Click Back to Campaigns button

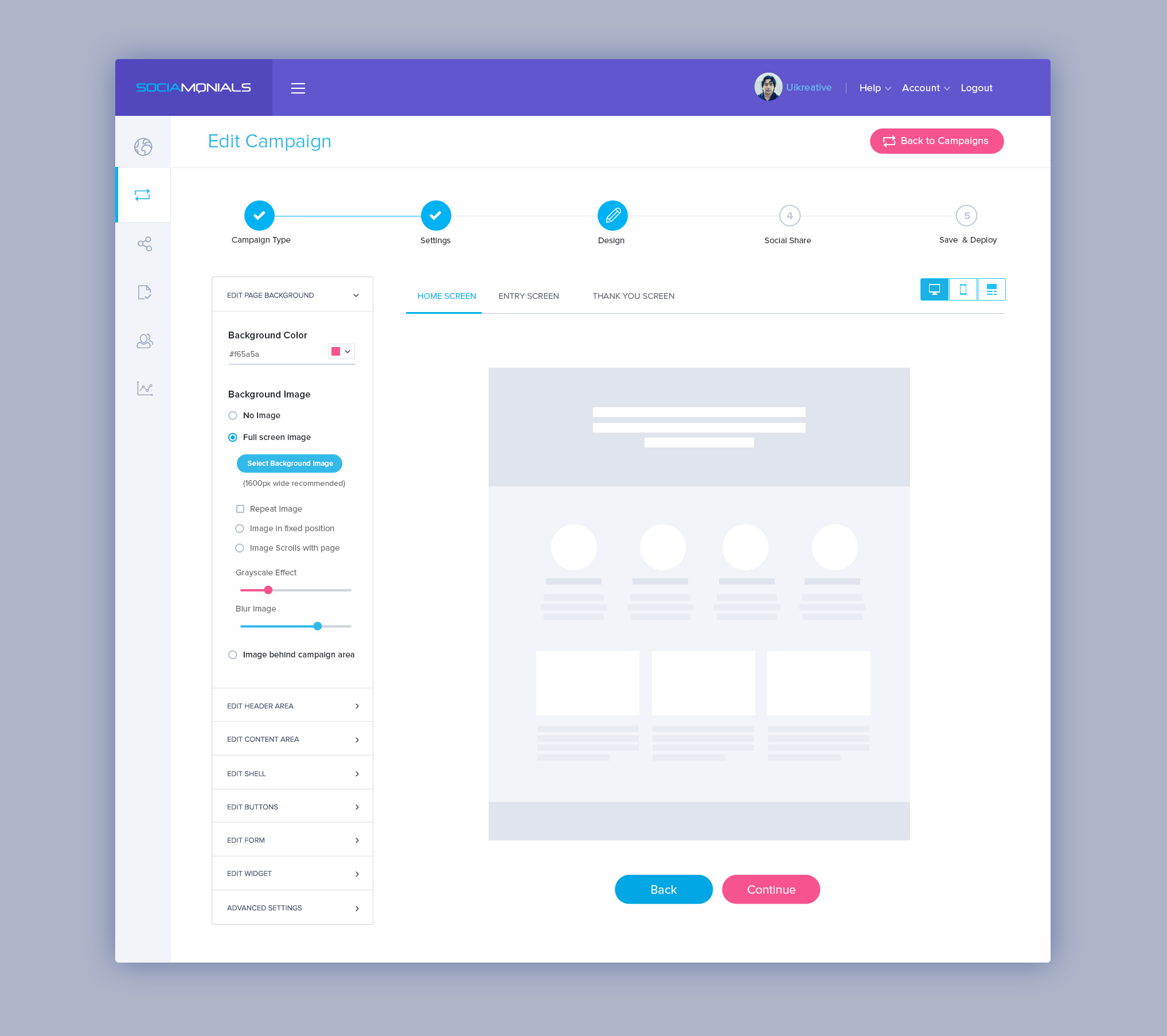(937, 141)
